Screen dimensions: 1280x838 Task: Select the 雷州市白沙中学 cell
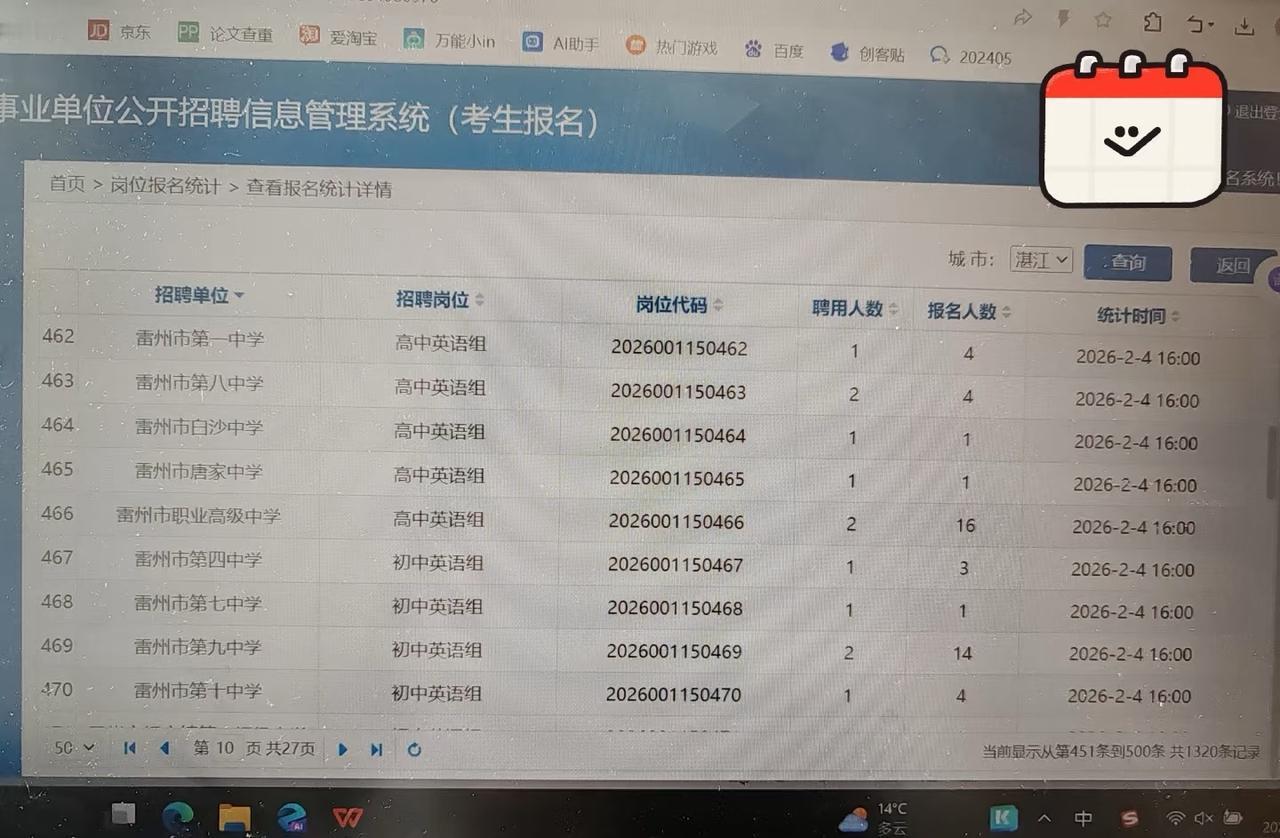[x=199, y=427]
